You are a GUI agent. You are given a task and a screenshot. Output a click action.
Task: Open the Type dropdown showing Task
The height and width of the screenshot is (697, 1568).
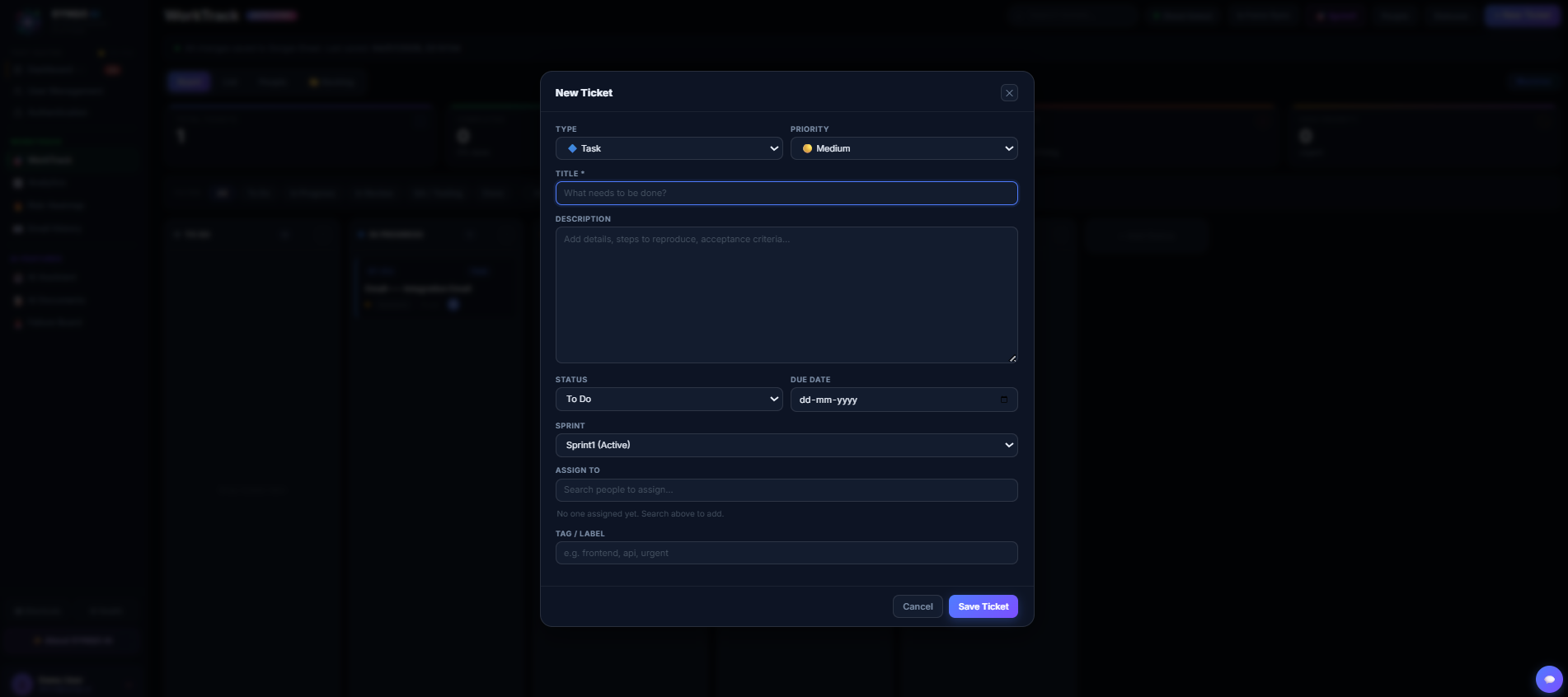coord(669,148)
